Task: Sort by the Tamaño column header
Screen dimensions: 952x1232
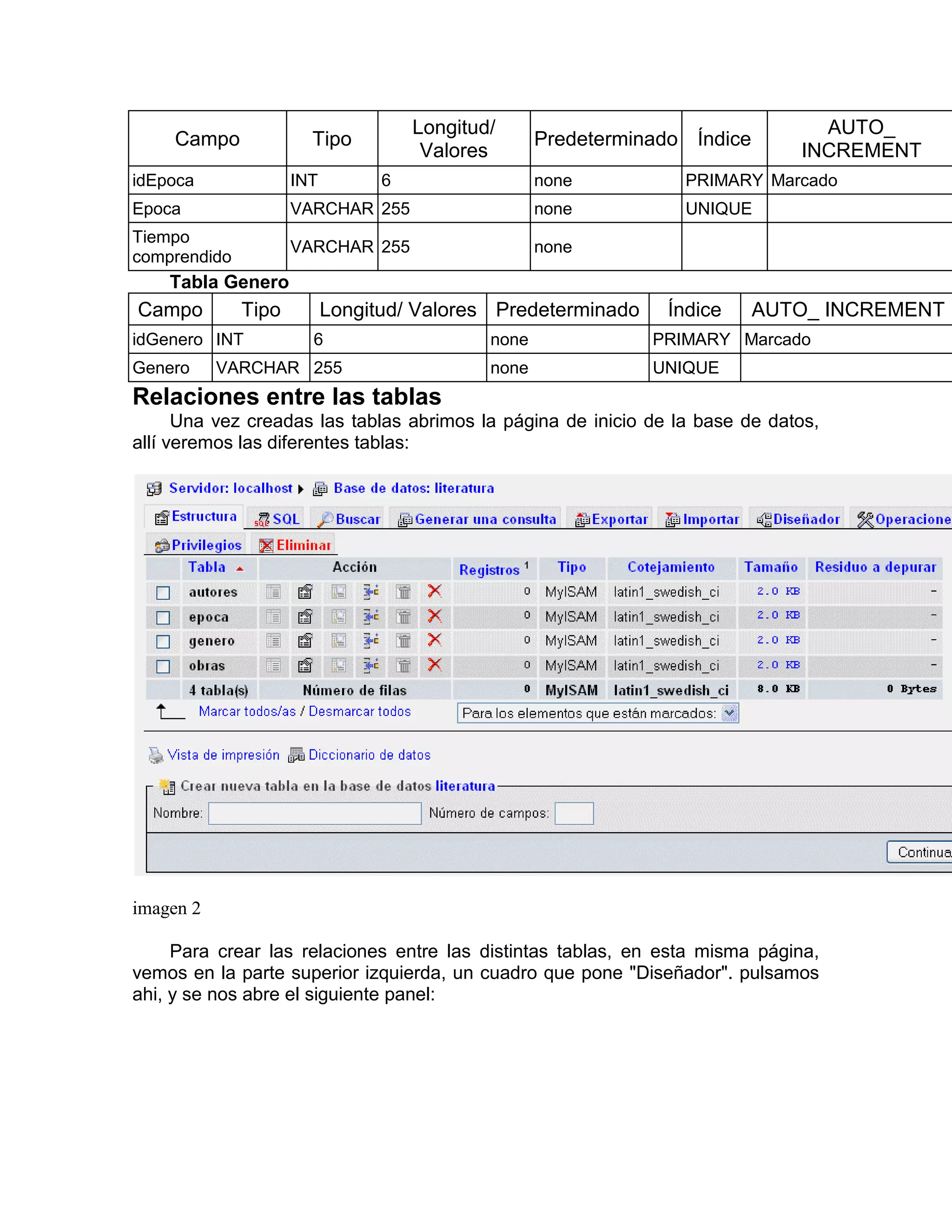Action: coord(771,567)
